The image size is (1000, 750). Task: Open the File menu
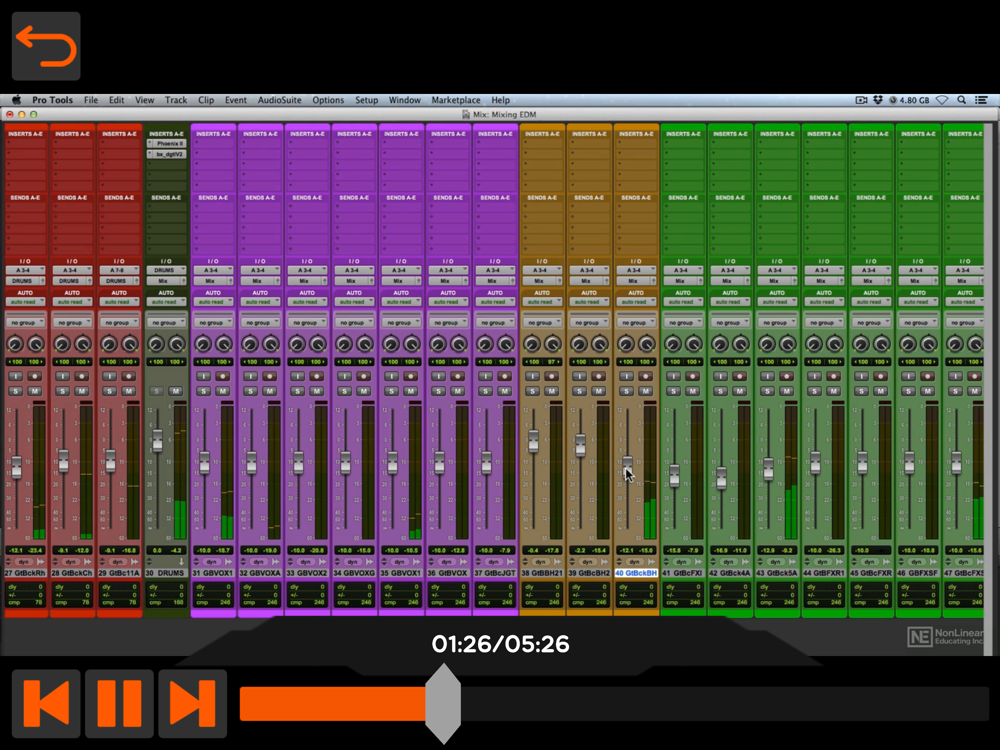91,99
